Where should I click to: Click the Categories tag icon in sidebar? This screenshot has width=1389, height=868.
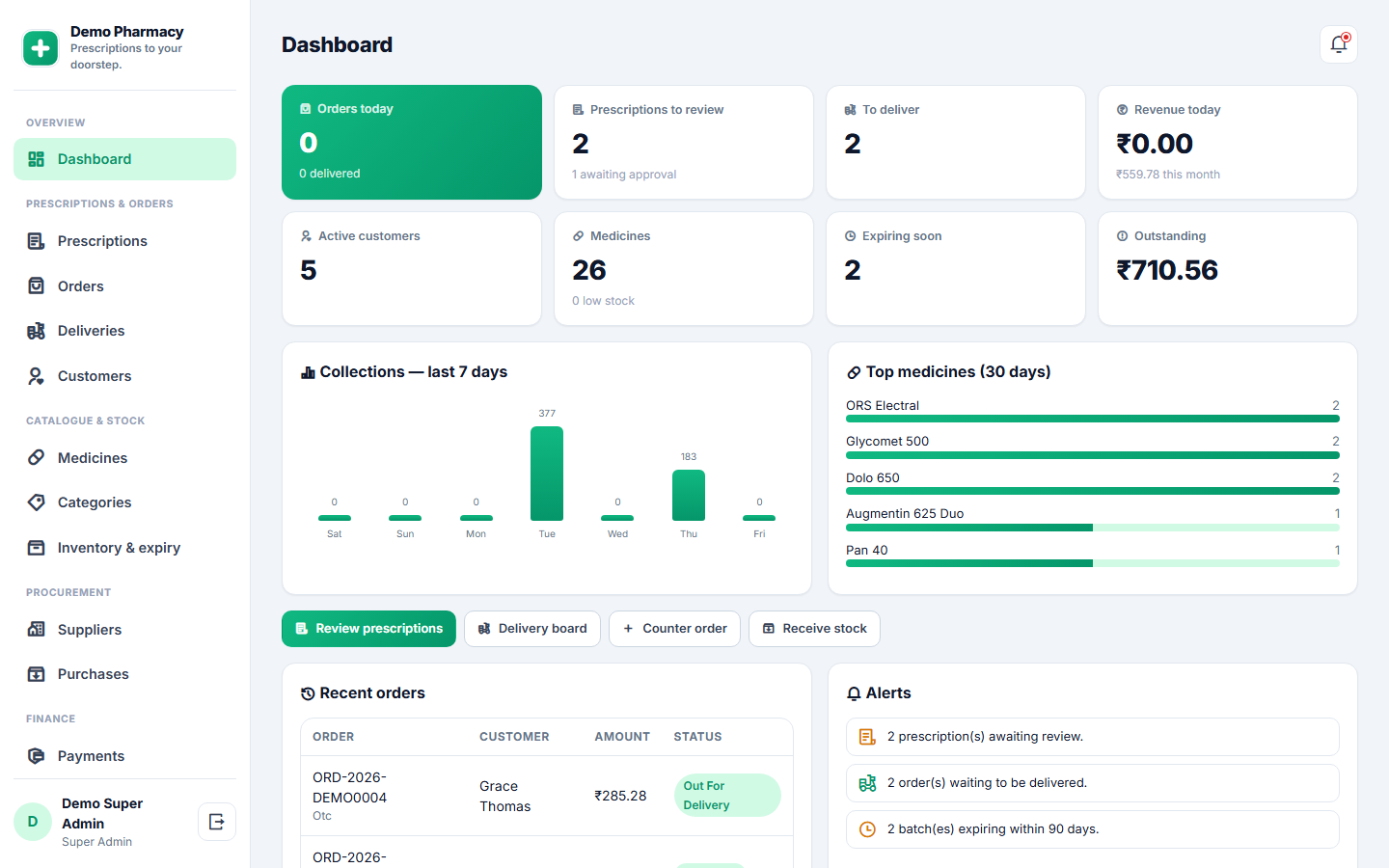coord(36,502)
